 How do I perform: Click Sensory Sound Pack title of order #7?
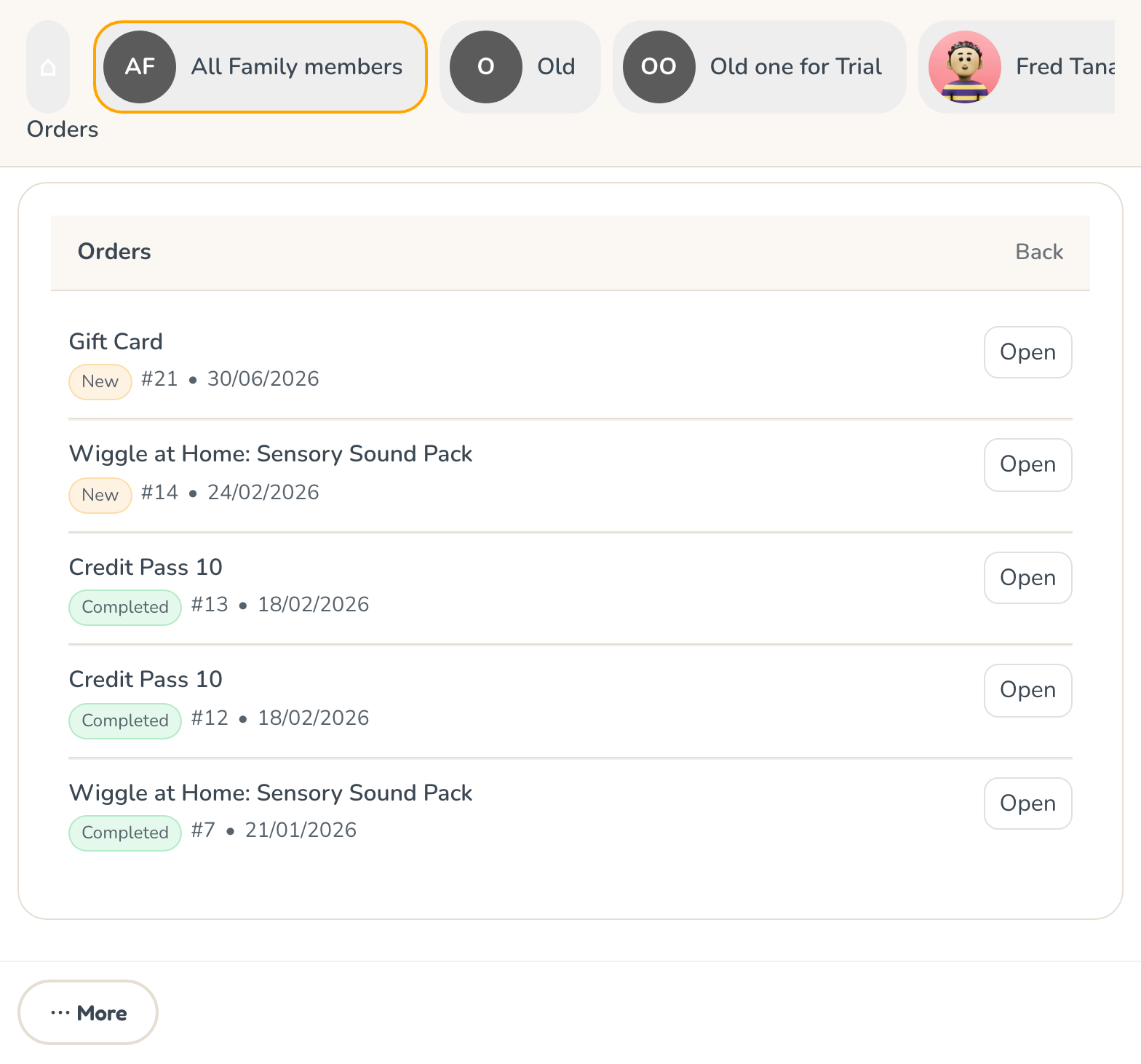(271, 793)
